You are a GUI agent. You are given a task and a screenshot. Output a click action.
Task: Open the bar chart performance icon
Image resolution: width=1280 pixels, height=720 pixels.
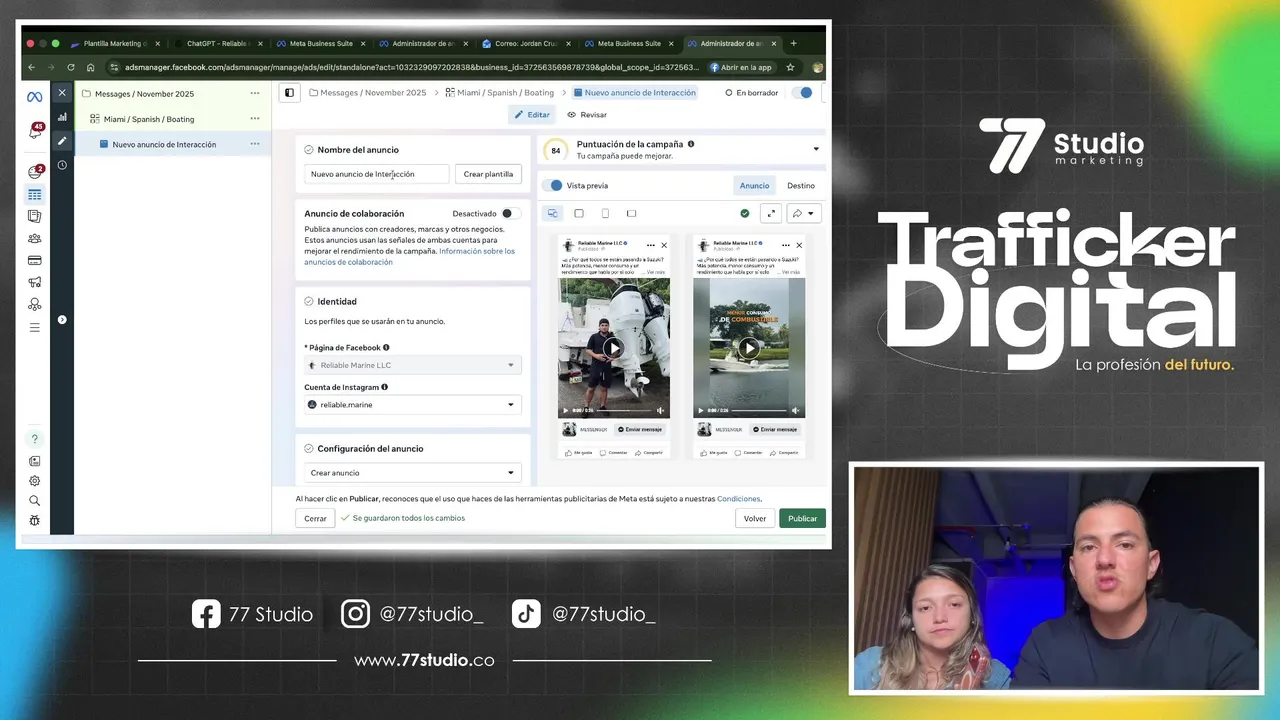[x=62, y=117]
